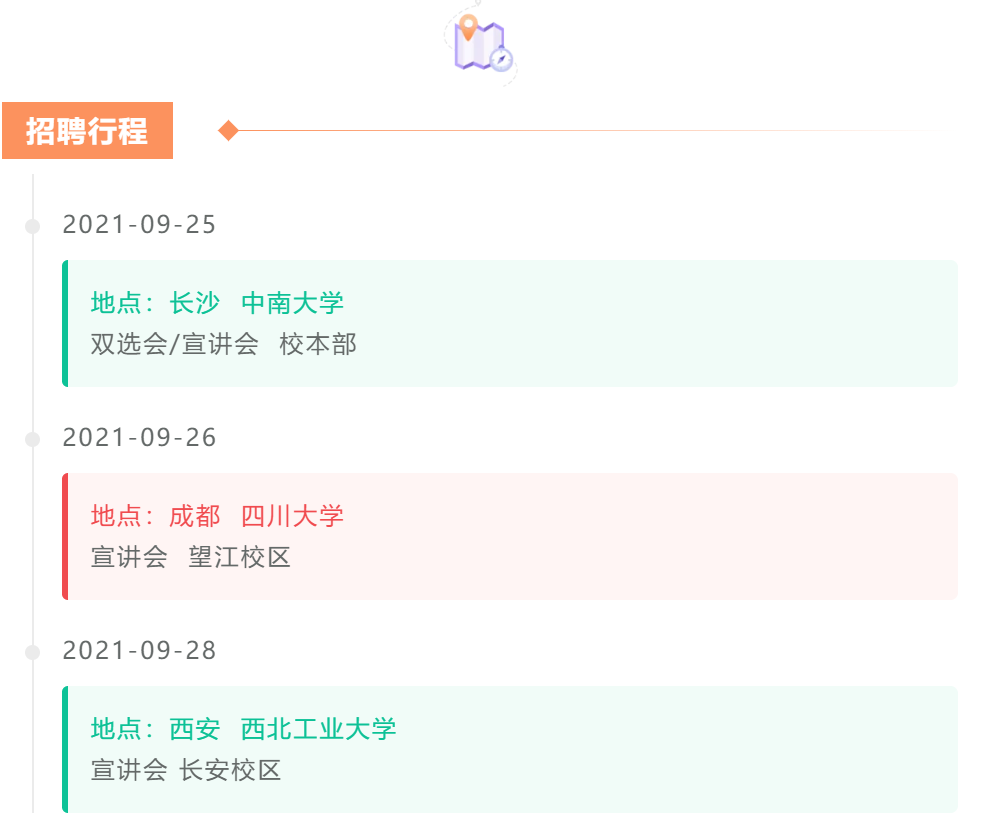Click the red left border of 成都 card

(65, 536)
